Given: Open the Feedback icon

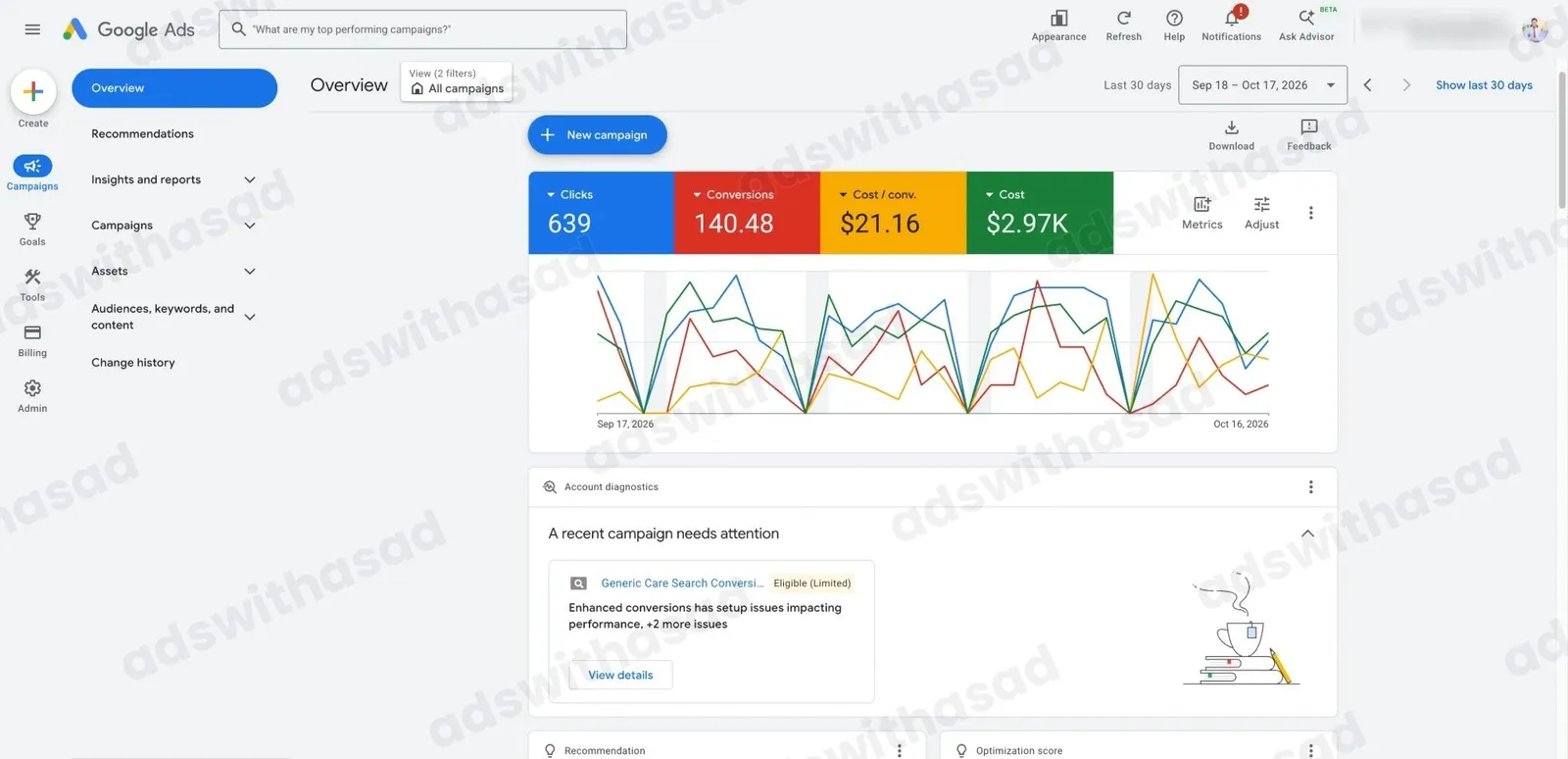Looking at the screenshot, I should pos(1309,127).
